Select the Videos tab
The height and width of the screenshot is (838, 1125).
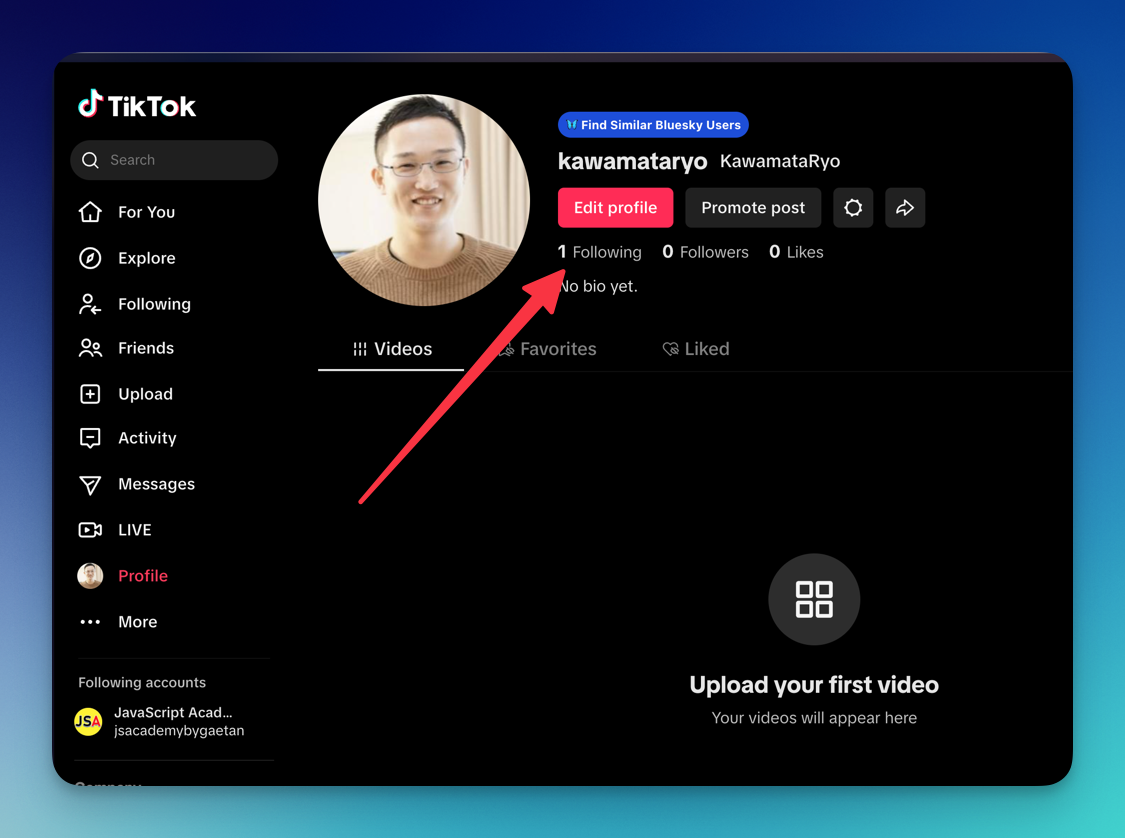pyautogui.click(x=392, y=349)
